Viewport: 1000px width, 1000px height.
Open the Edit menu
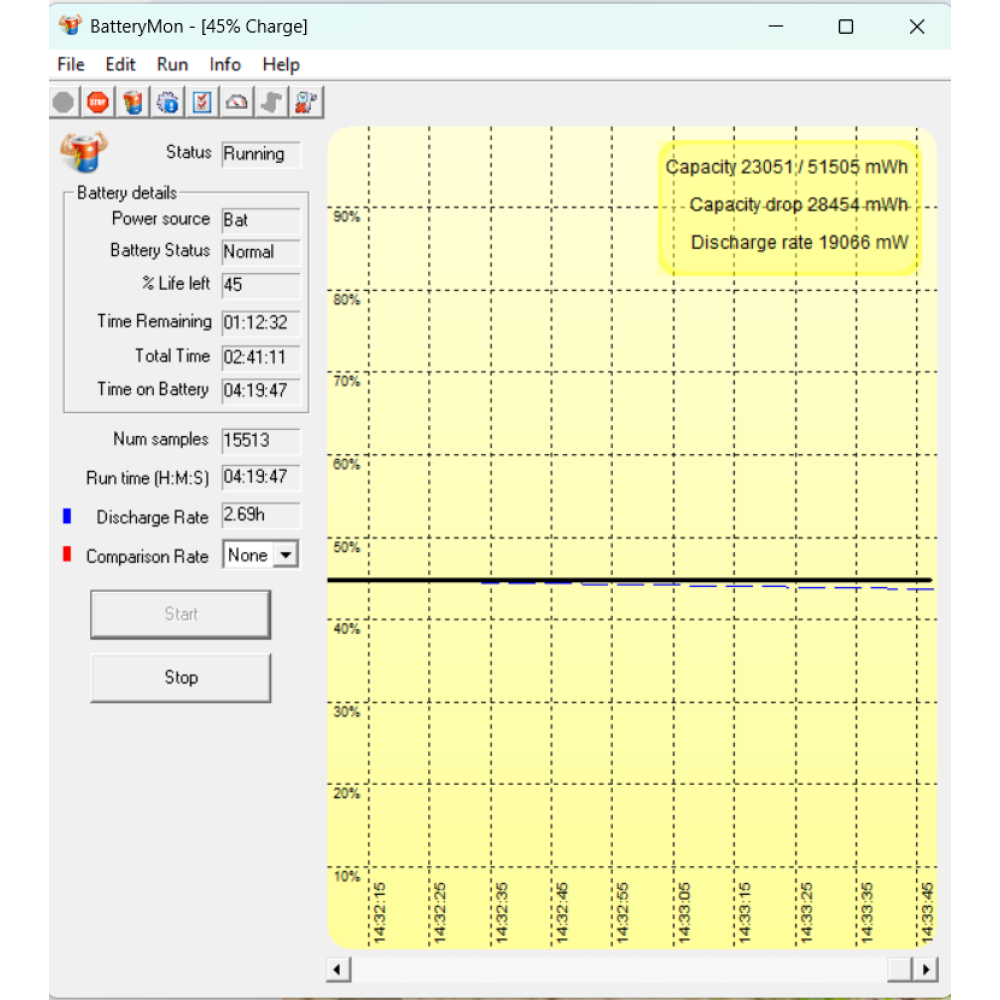[x=120, y=64]
